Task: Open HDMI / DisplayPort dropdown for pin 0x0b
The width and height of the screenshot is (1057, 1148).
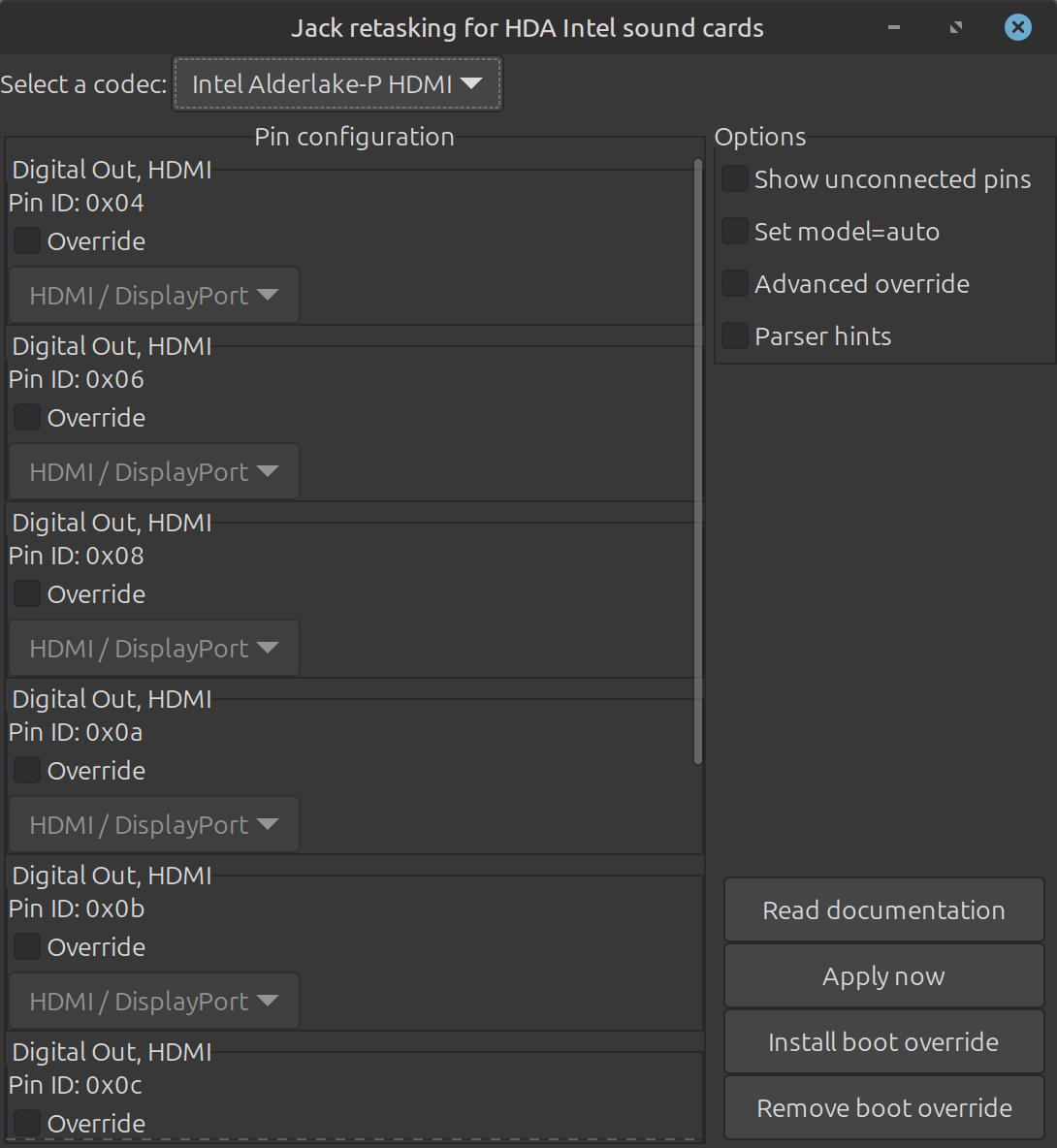Action: click(154, 1002)
